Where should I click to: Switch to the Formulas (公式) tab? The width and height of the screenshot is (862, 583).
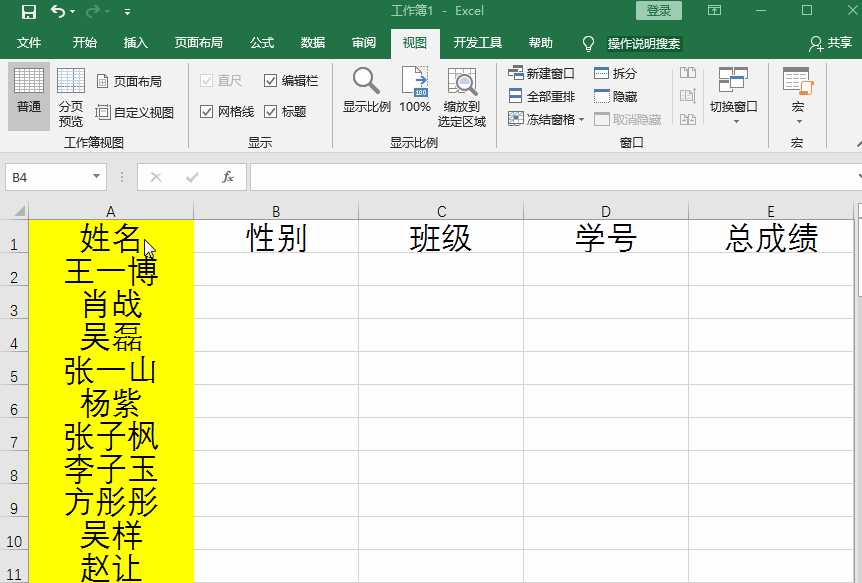(262, 43)
